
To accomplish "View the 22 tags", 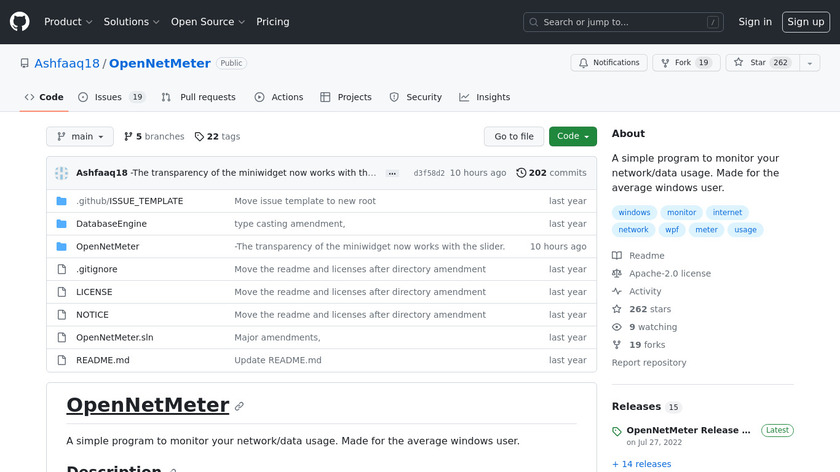I will point(218,136).
